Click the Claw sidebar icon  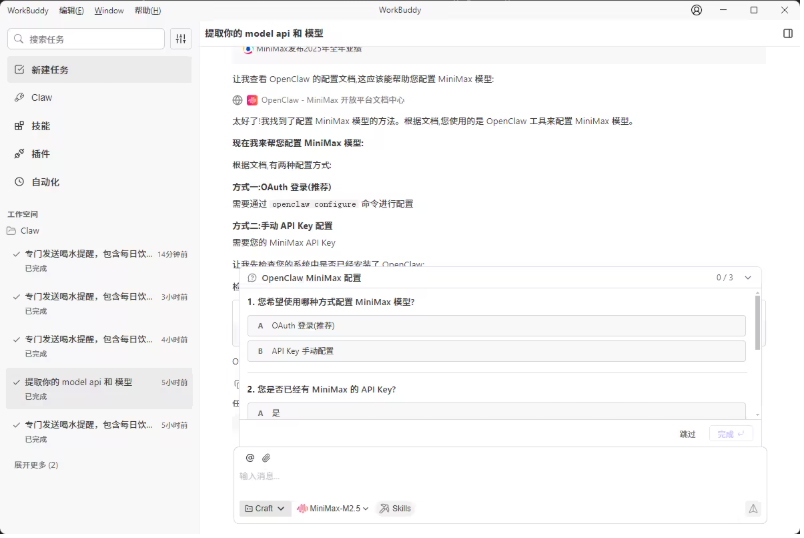[x=19, y=97]
